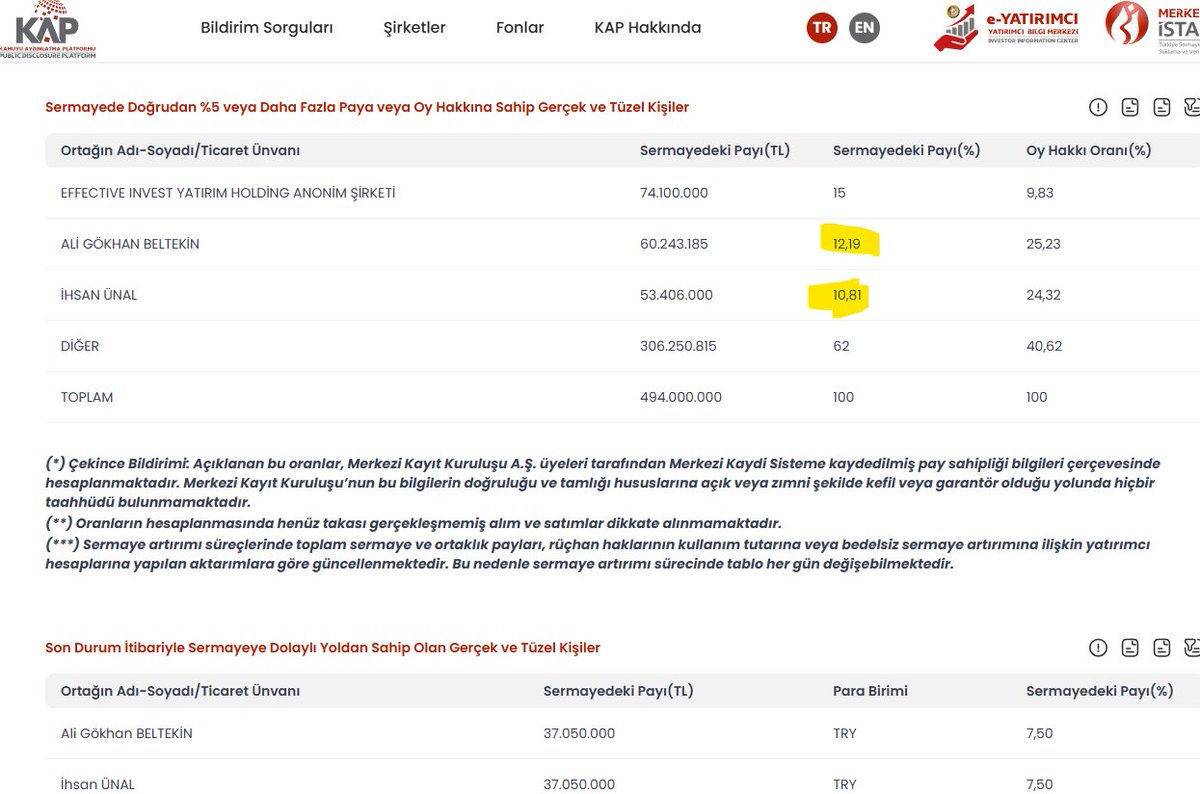Click the filter icon above the direct shareholders table
The height and width of the screenshot is (794, 1200).
(x=1192, y=107)
